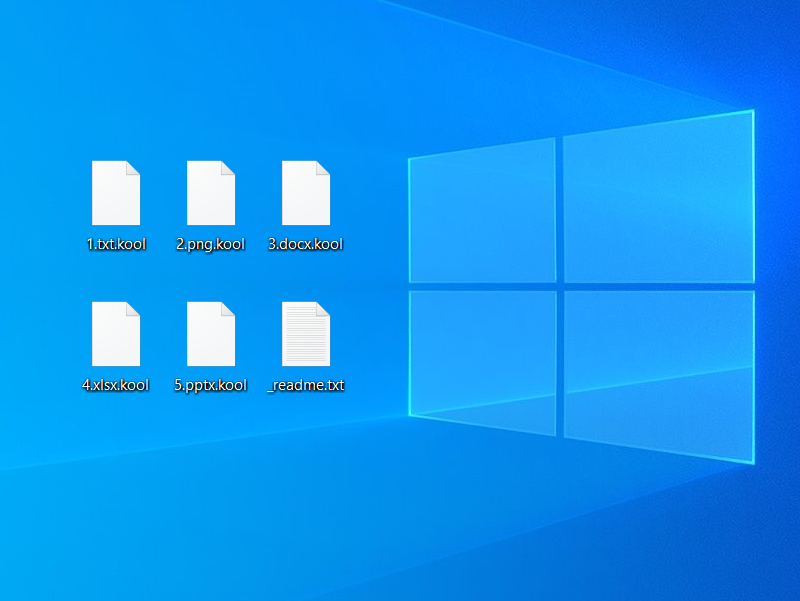Viewport: 800px width, 601px height.
Task: Click the center cross of the Windows logo
Action: [x=560, y=286]
